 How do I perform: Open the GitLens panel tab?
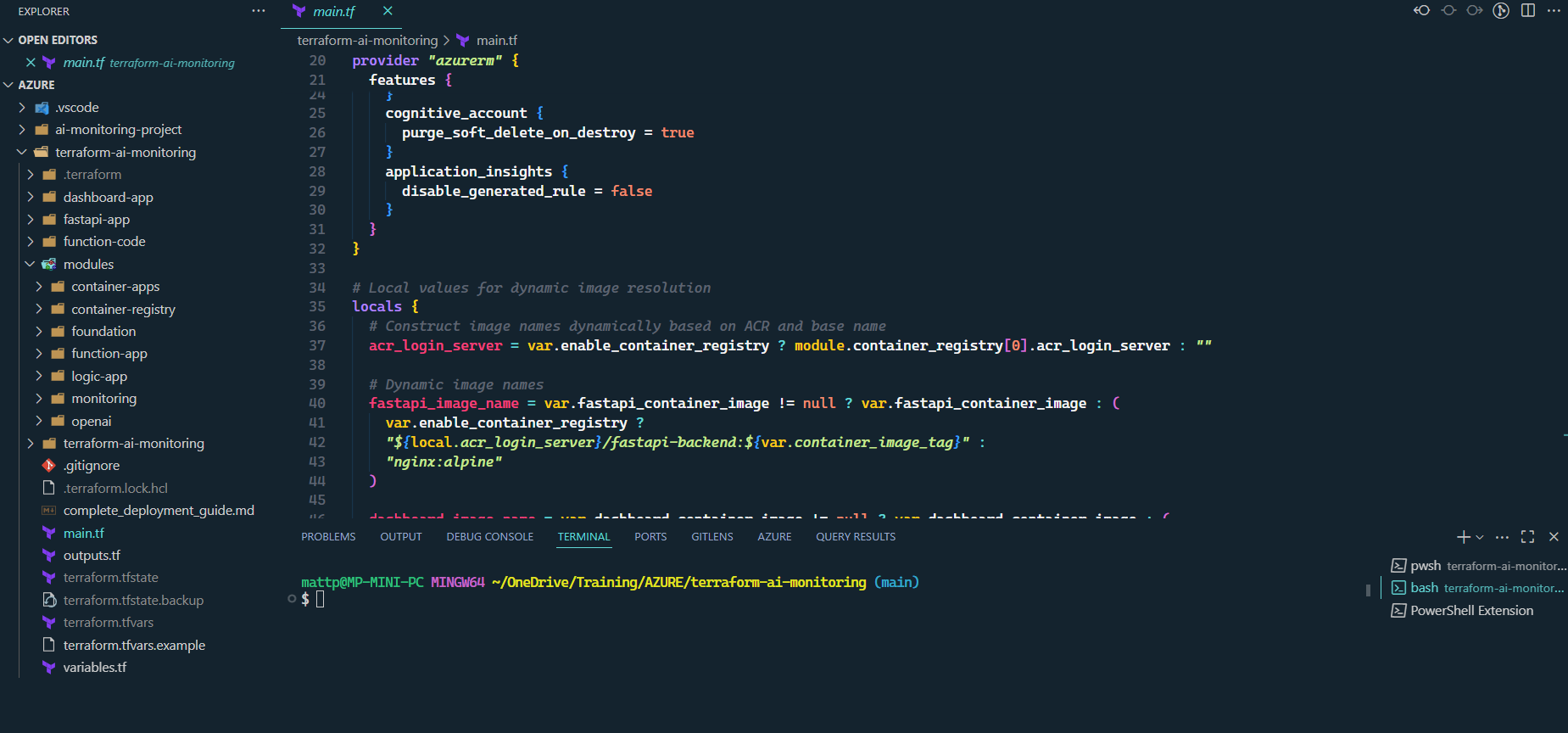712,537
